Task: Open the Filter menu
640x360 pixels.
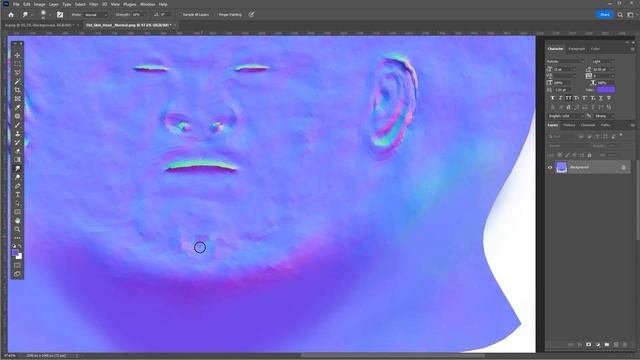Action: tap(93, 4)
